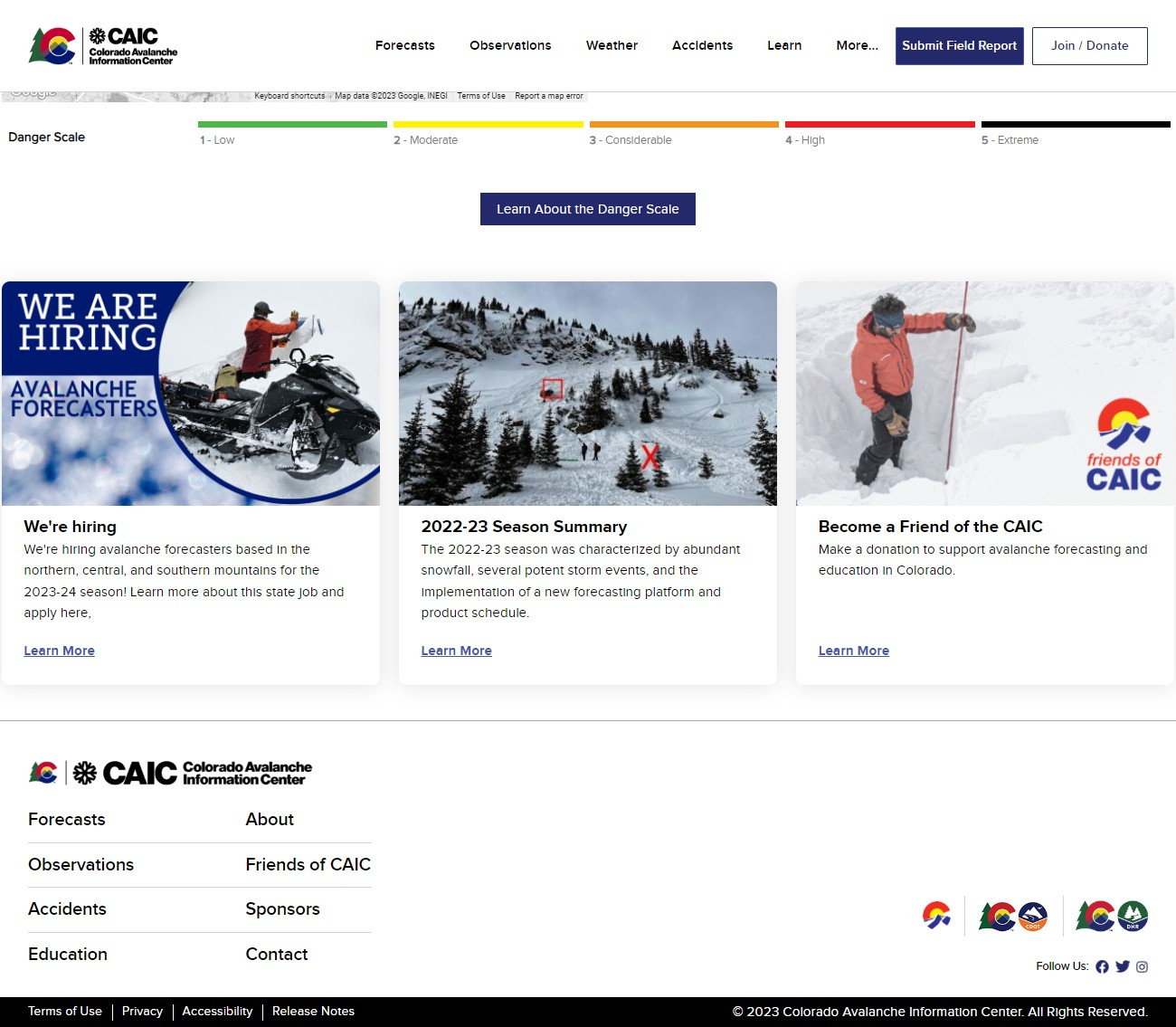Open the Observations menu in header
This screenshot has height=1027, width=1176.
point(510,45)
